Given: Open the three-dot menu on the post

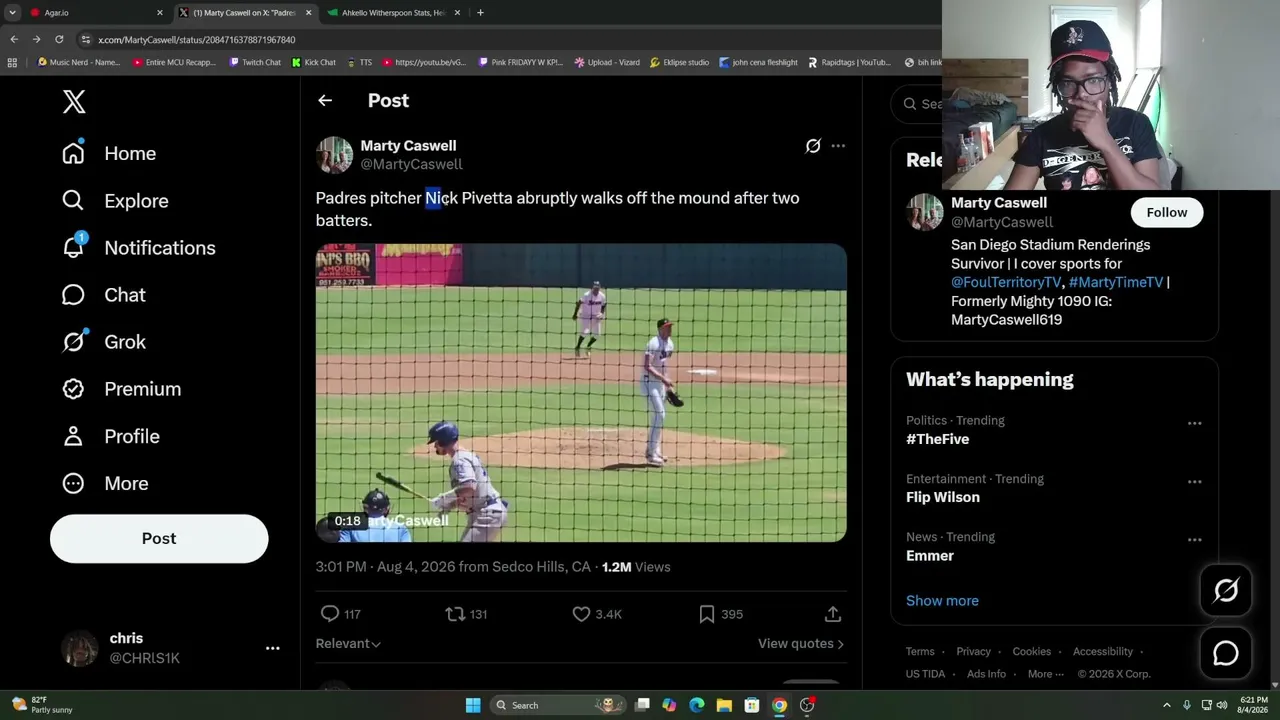Looking at the screenshot, I should point(838,146).
